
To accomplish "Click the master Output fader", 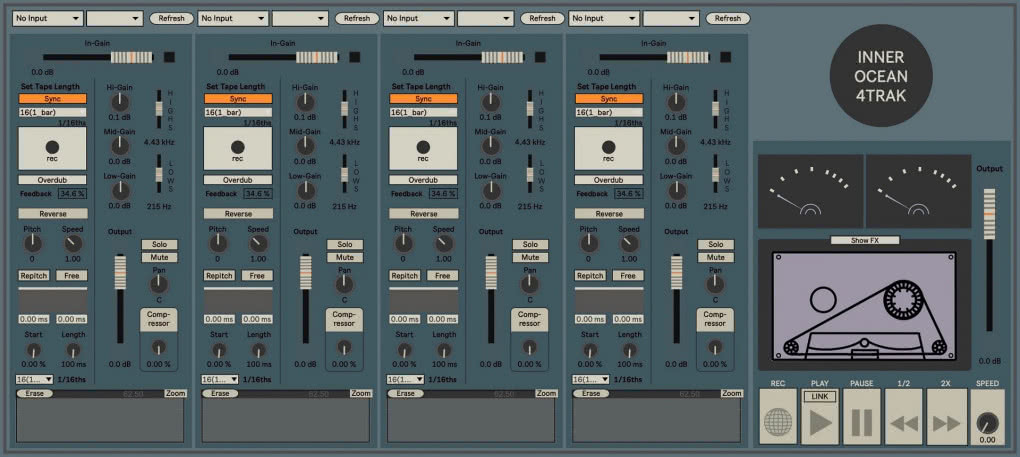I will pyautogui.click(x=989, y=260).
